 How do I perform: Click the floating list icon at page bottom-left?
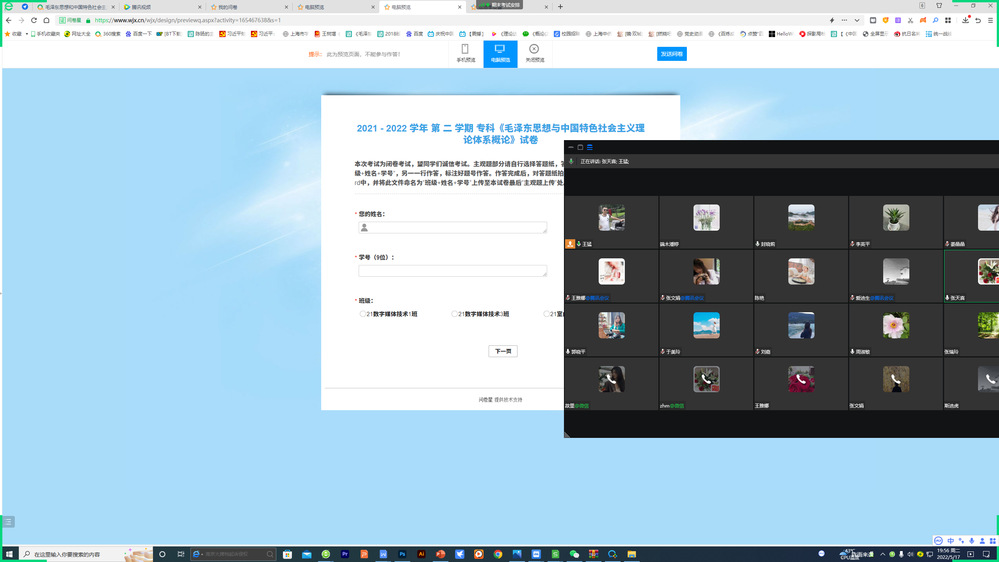pos(8,522)
